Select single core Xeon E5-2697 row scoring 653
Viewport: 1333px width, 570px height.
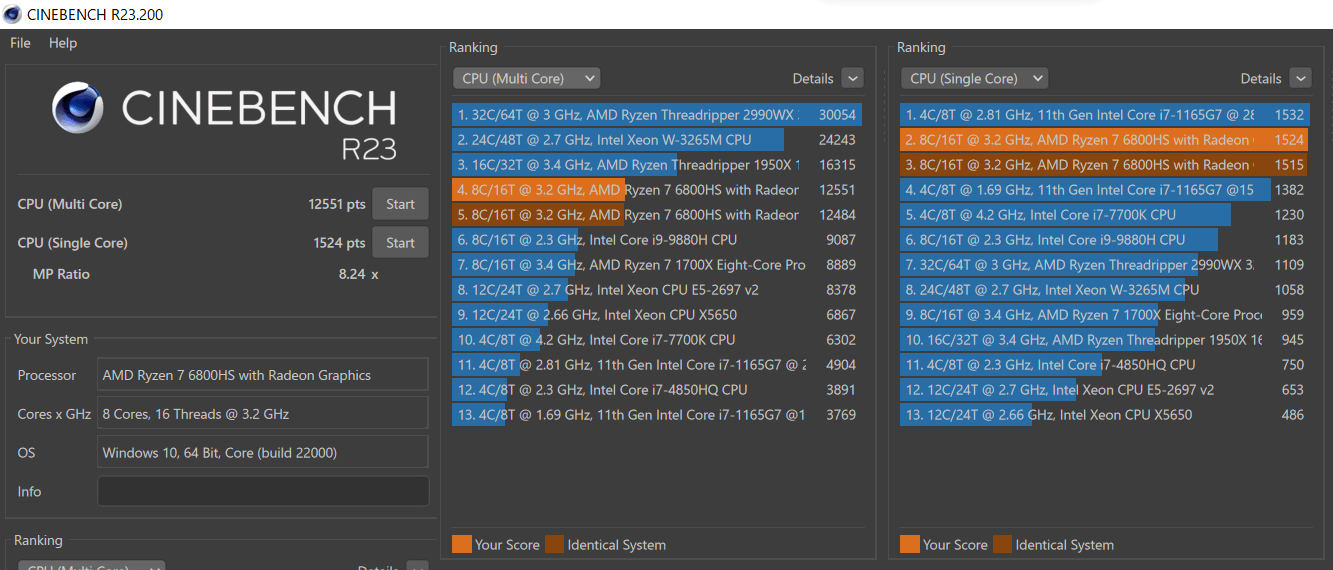(x=1105, y=390)
